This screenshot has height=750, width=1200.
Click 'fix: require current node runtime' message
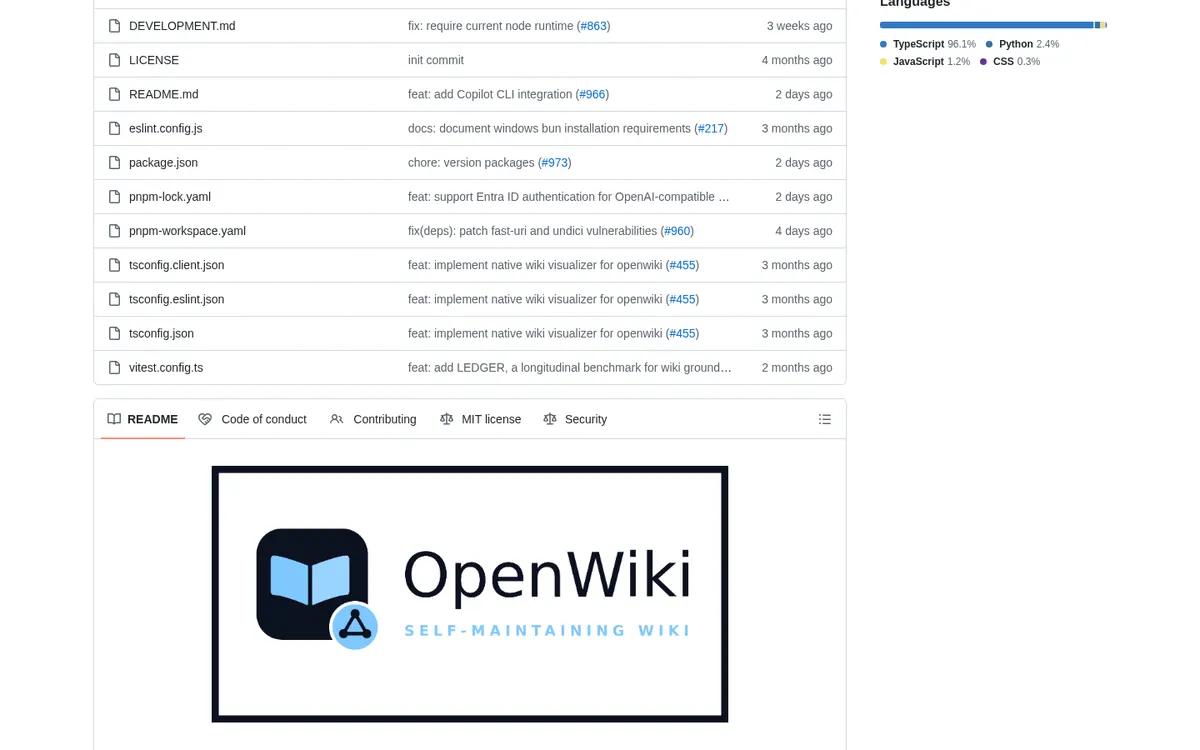pyautogui.click(x=491, y=26)
